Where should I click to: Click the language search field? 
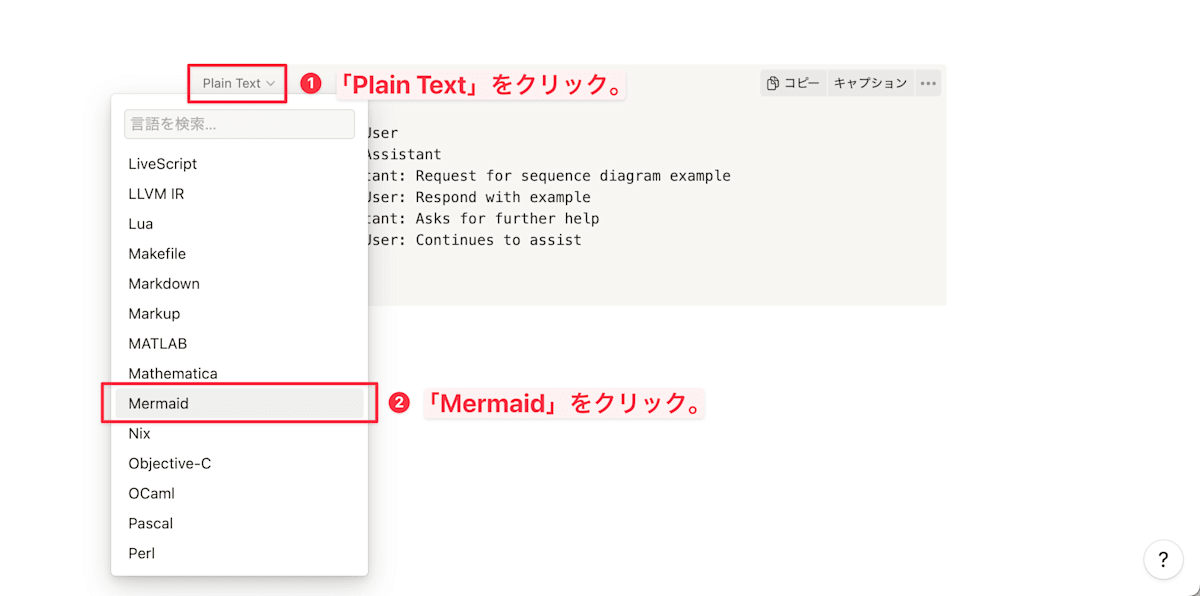click(x=239, y=124)
